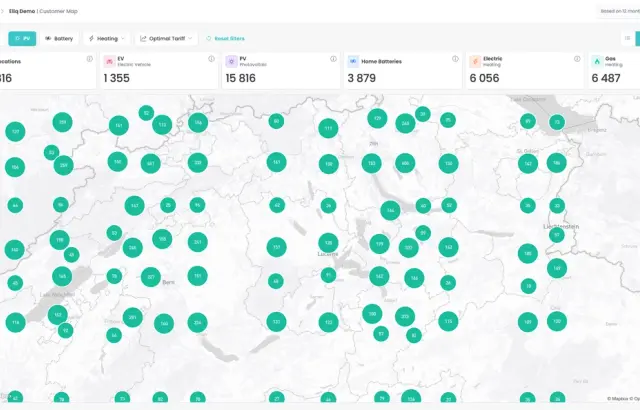
Task: Switch to list view icon
Action: 627,38
